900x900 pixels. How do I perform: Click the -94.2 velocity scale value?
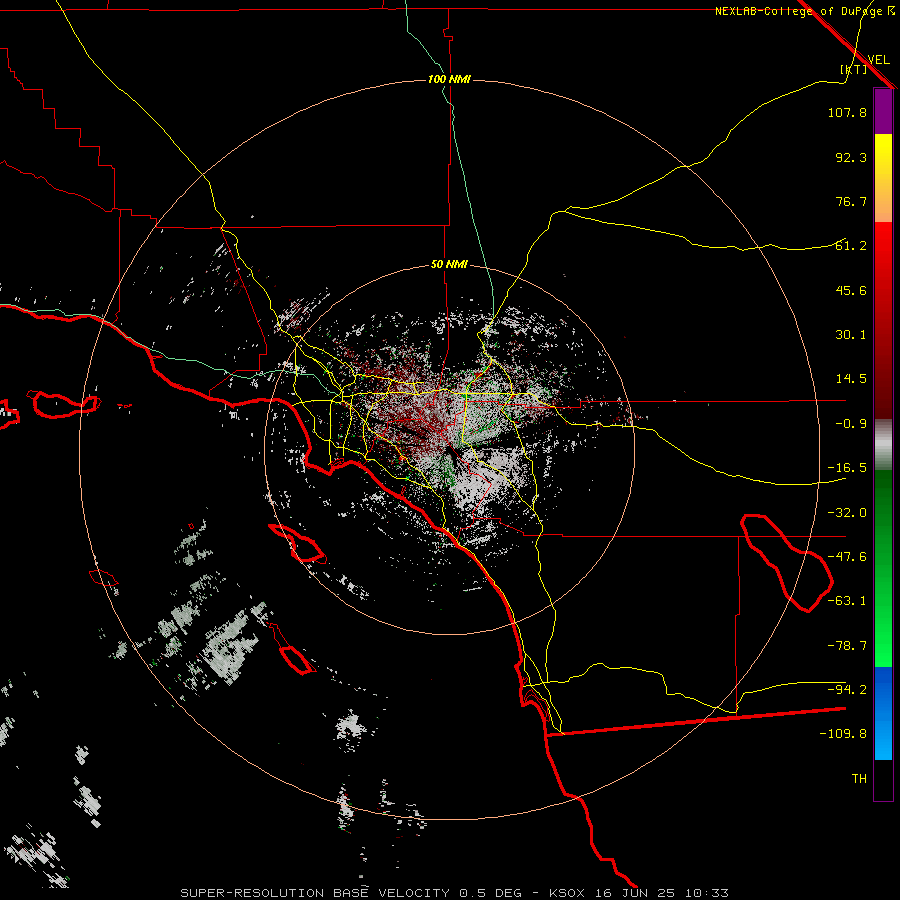coord(847,690)
